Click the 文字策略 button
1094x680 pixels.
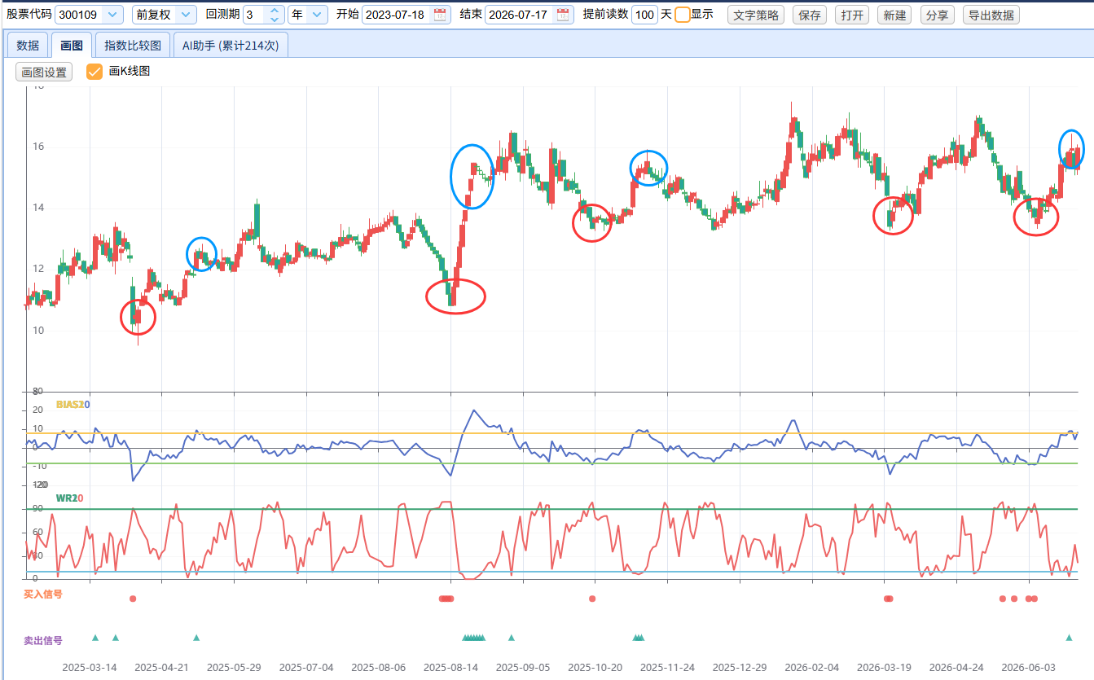[x=756, y=15]
